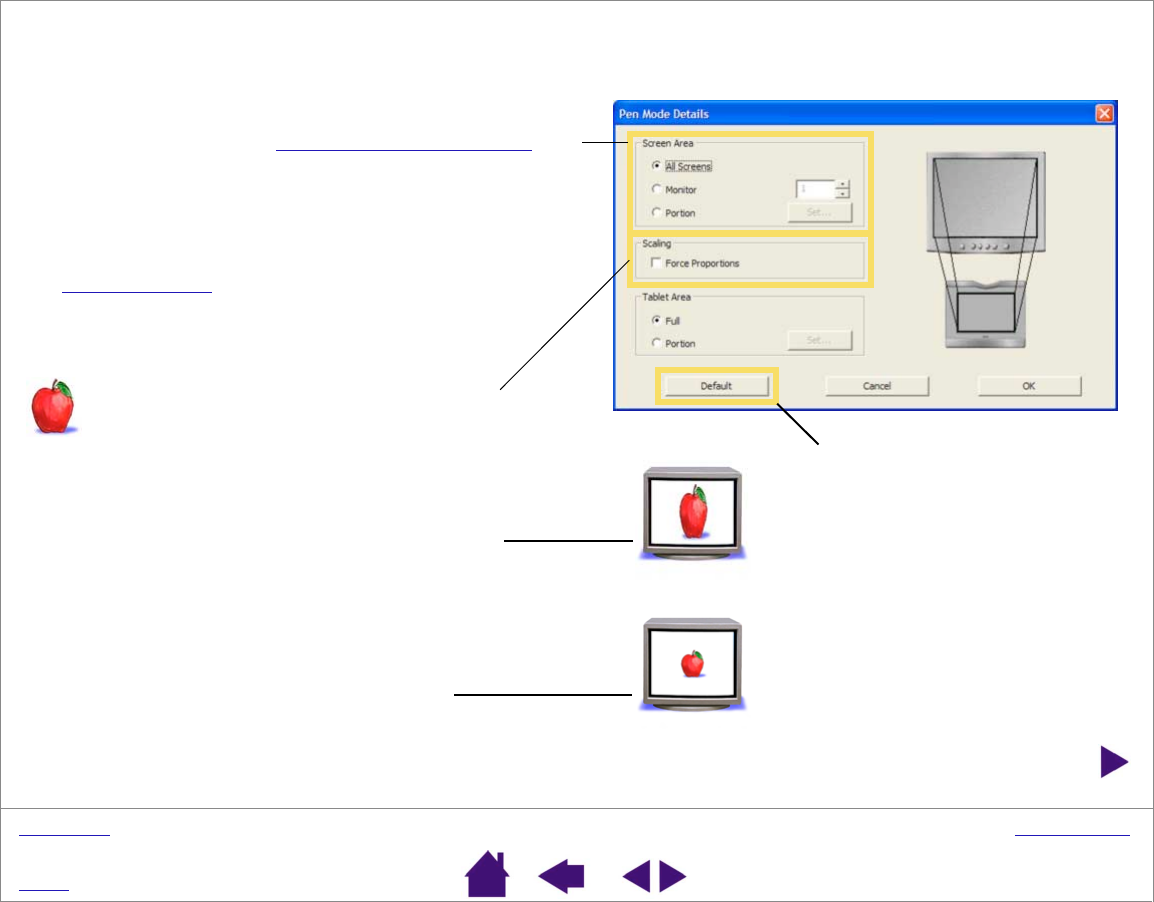The image size is (1154, 902).
Task: Click the red apple illustration
Action: click(53, 406)
